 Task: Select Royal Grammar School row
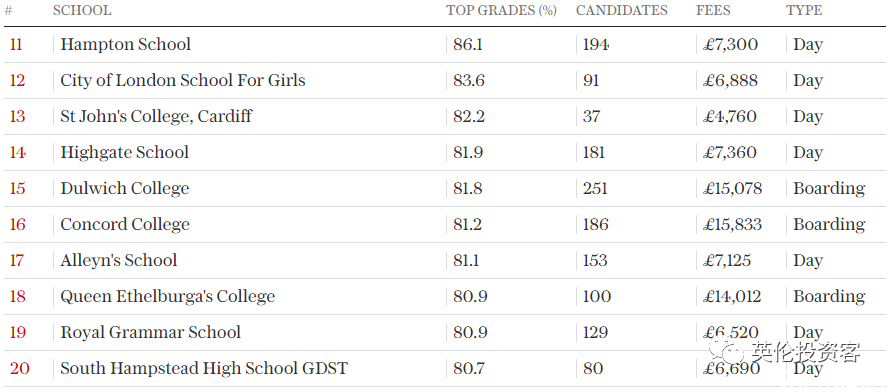click(444, 332)
